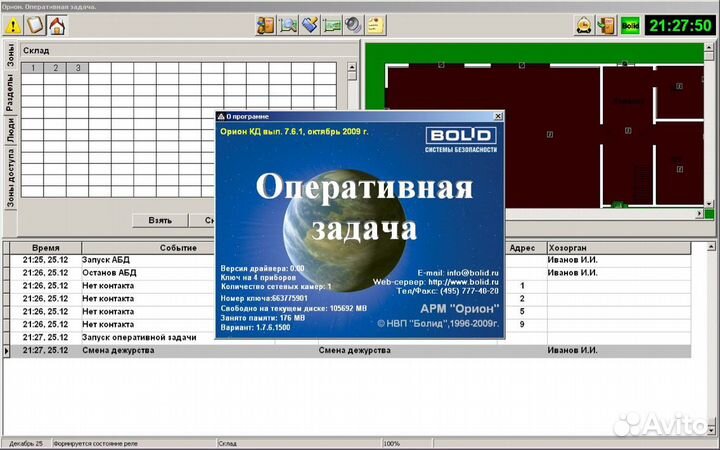Close the О программе dialog
The image size is (720, 450).
coord(498,116)
